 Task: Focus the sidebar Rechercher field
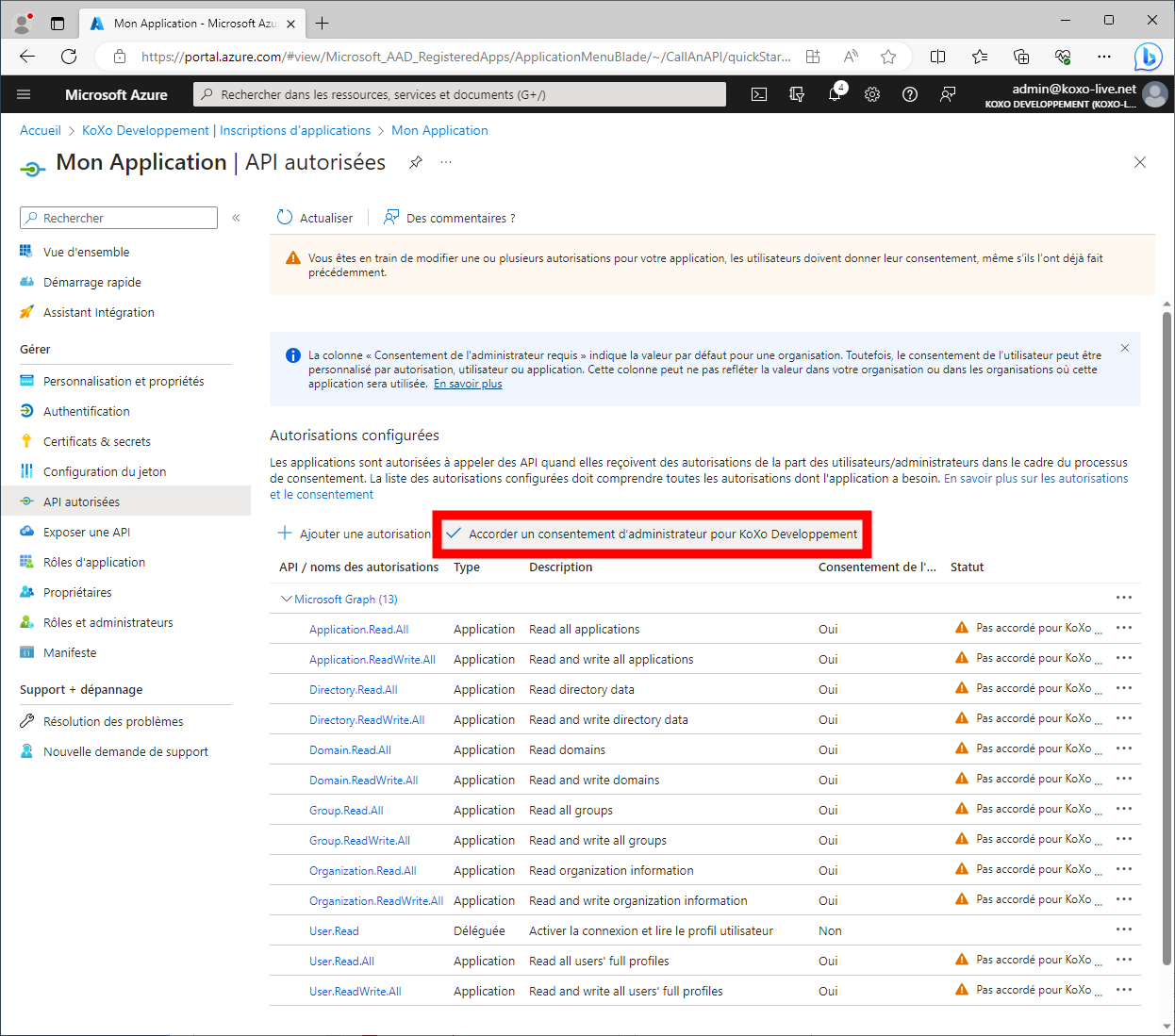119,218
